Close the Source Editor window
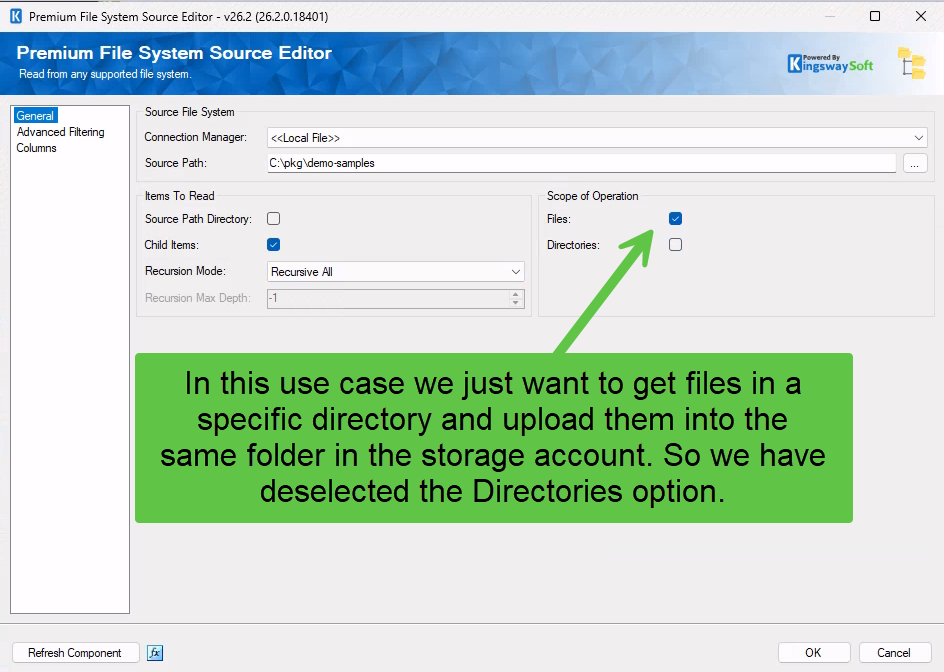Image resolution: width=944 pixels, height=672 pixels. point(921,16)
